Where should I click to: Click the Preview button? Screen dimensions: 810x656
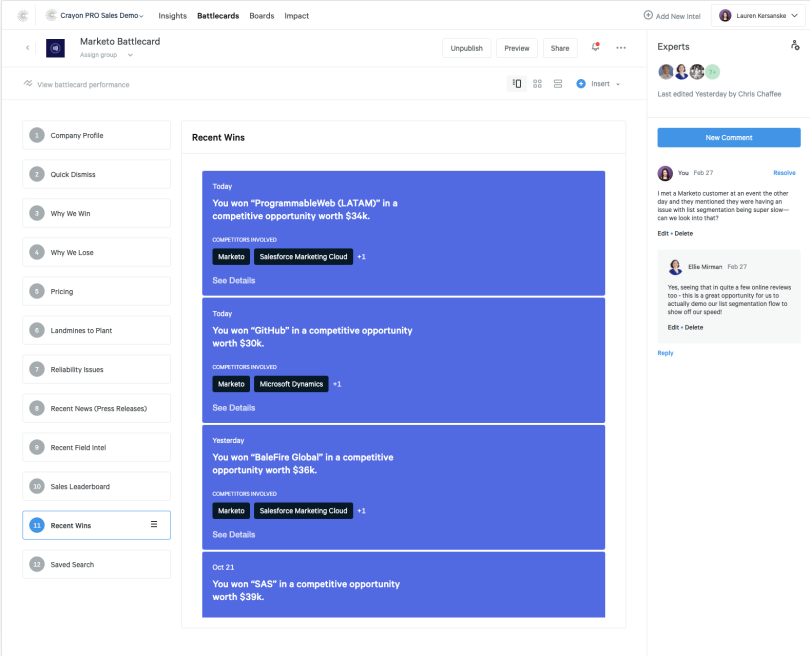(x=517, y=48)
